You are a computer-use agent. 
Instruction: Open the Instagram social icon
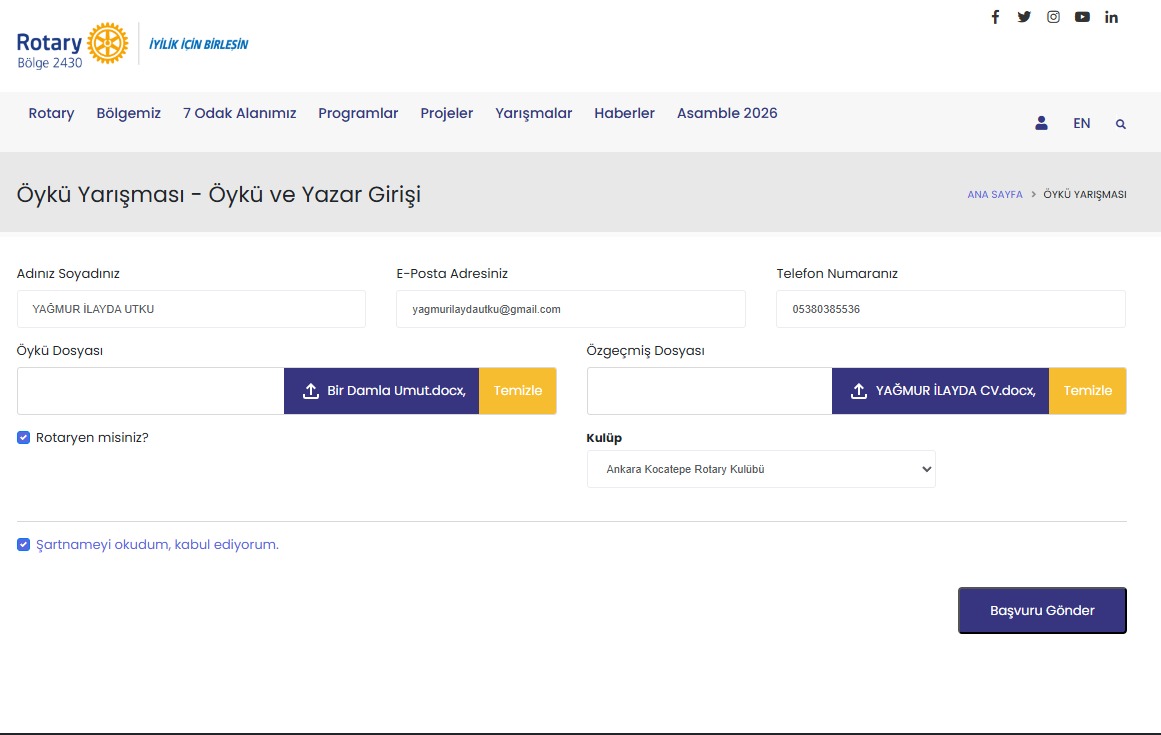coord(1053,17)
